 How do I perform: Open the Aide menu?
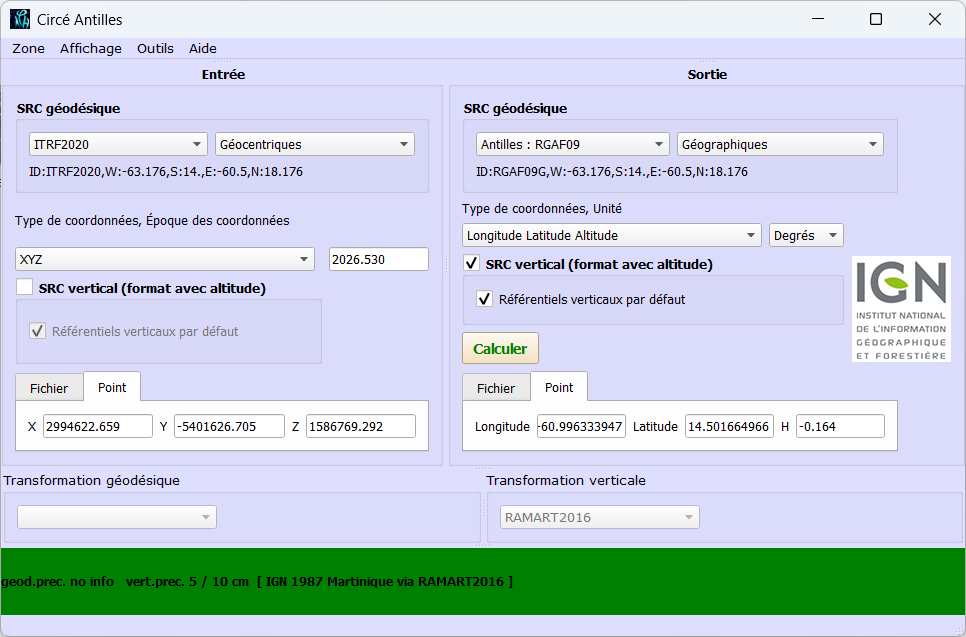pos(203,49)
